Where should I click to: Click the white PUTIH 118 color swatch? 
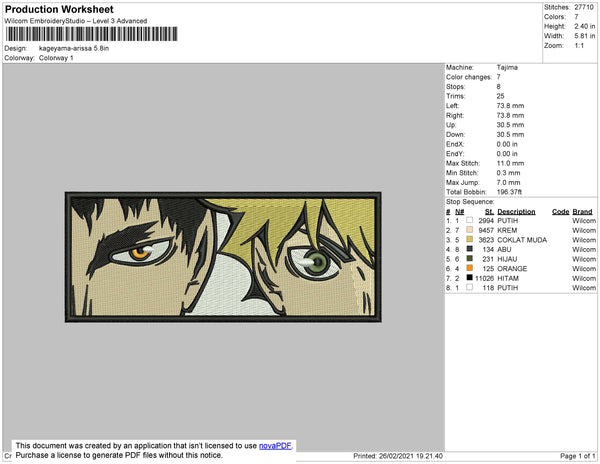(x=470, y=287)
